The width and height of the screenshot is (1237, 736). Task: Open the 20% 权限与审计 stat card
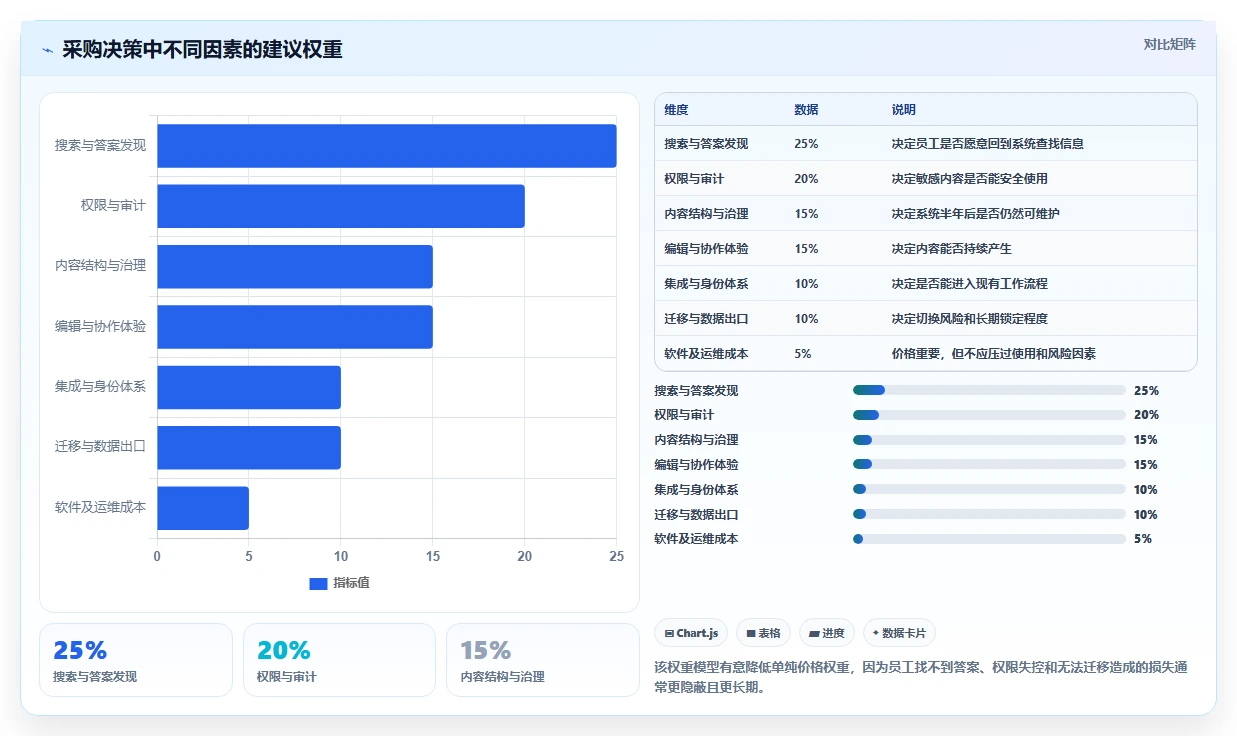(x=340, y=660)
